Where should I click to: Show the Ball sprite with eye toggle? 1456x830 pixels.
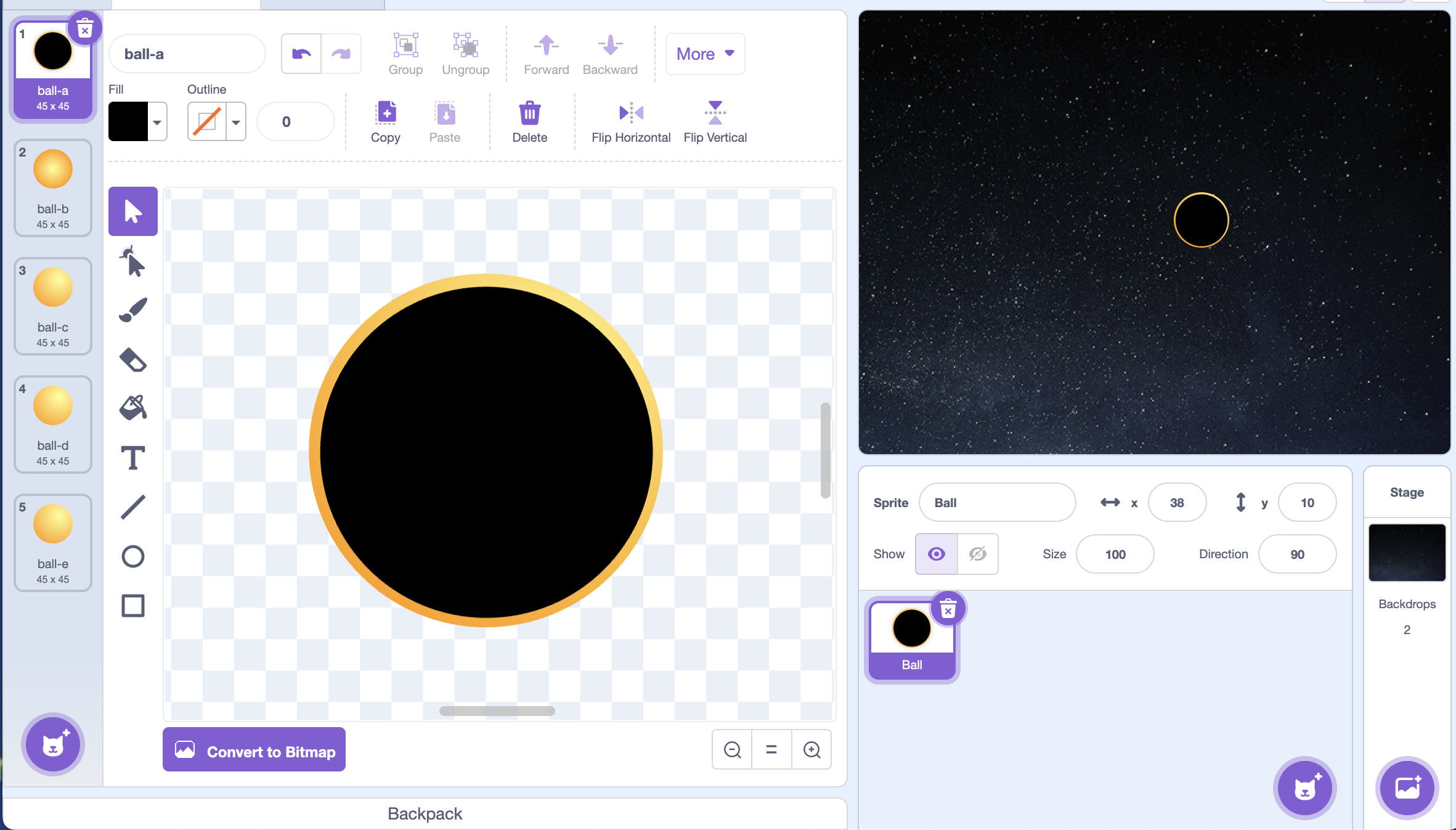click(x=935, y=553)
